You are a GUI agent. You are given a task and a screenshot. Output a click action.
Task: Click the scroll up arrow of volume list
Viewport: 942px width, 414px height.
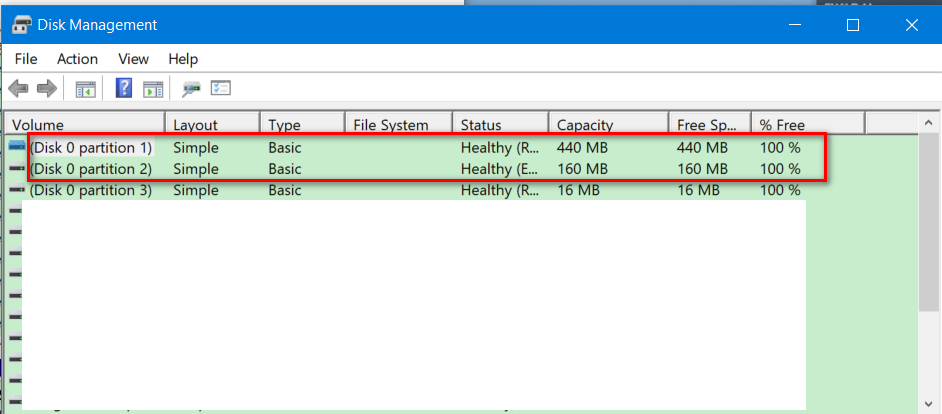pyautogui.click(x=929, y=123)
